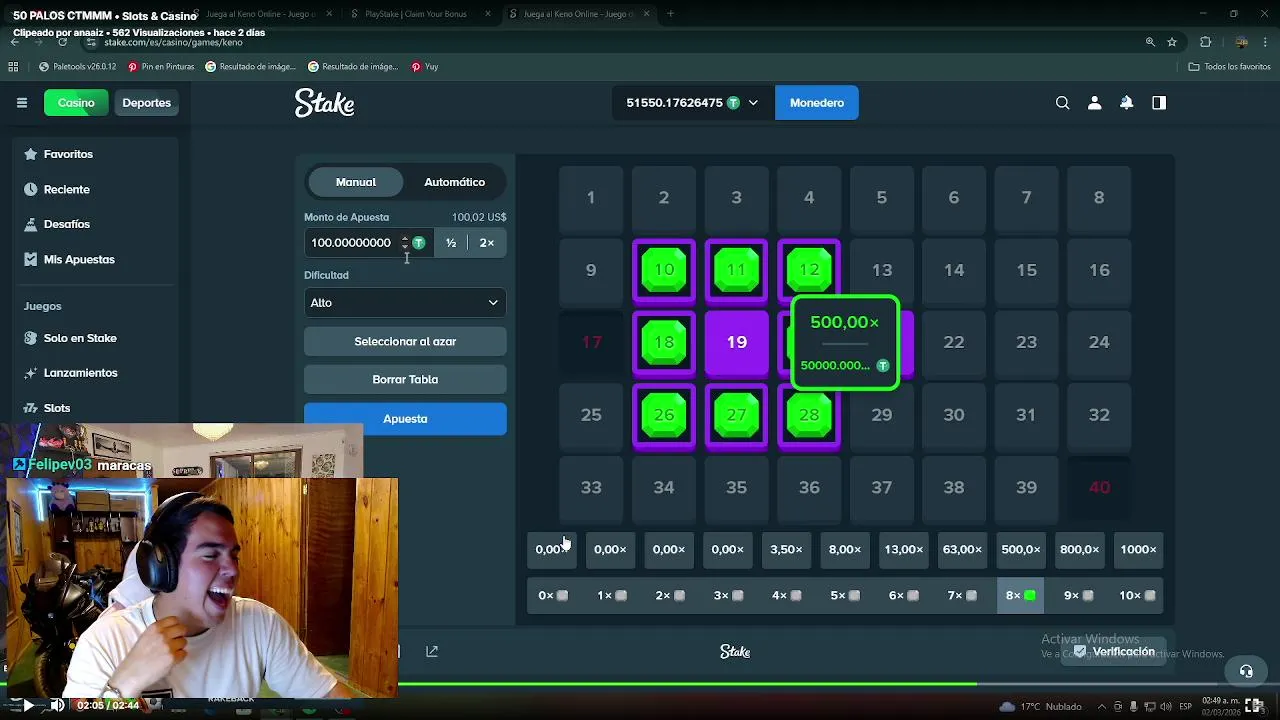Viewport: 1280px width, 720px height.
Task: Click the Desafíos icon in sidebar
Action: (30, 224)
